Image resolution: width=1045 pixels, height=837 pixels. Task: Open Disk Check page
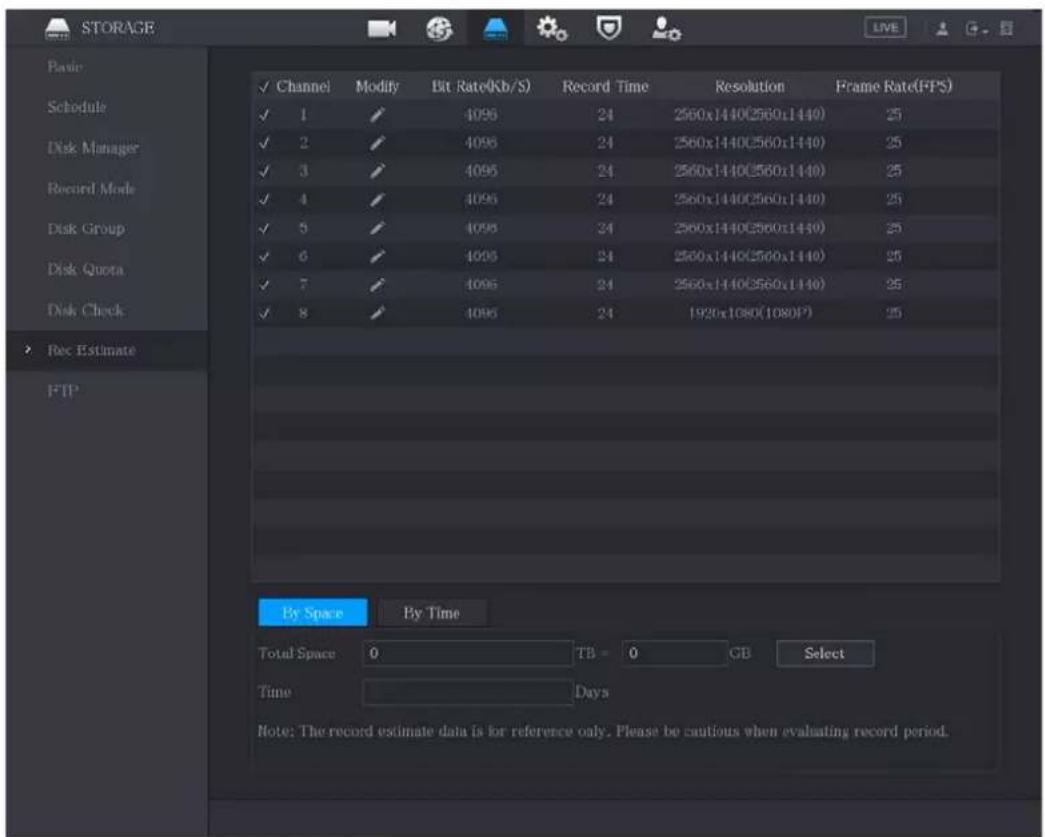tap(85, 310)
